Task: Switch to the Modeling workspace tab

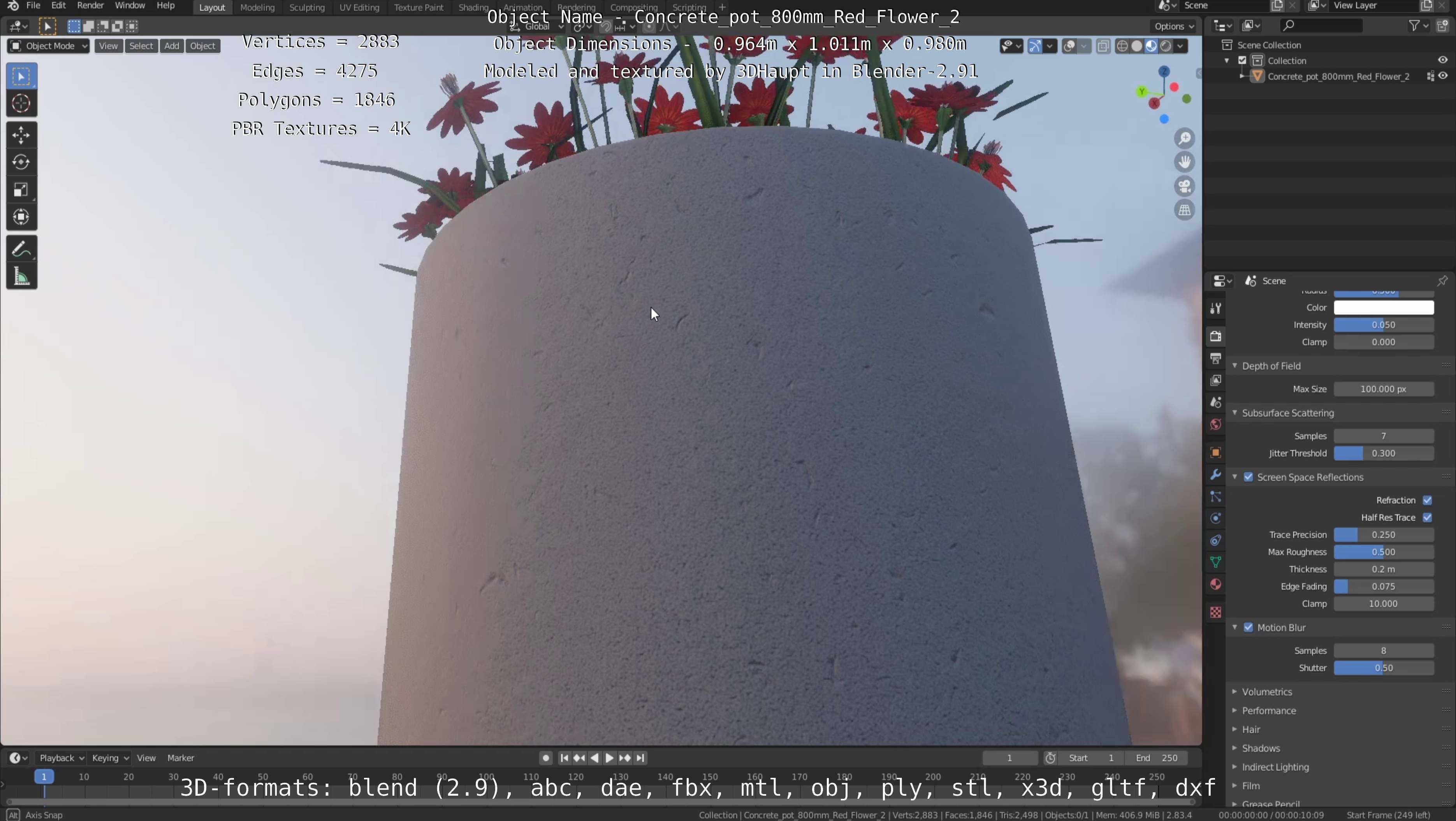Action: 257,7
